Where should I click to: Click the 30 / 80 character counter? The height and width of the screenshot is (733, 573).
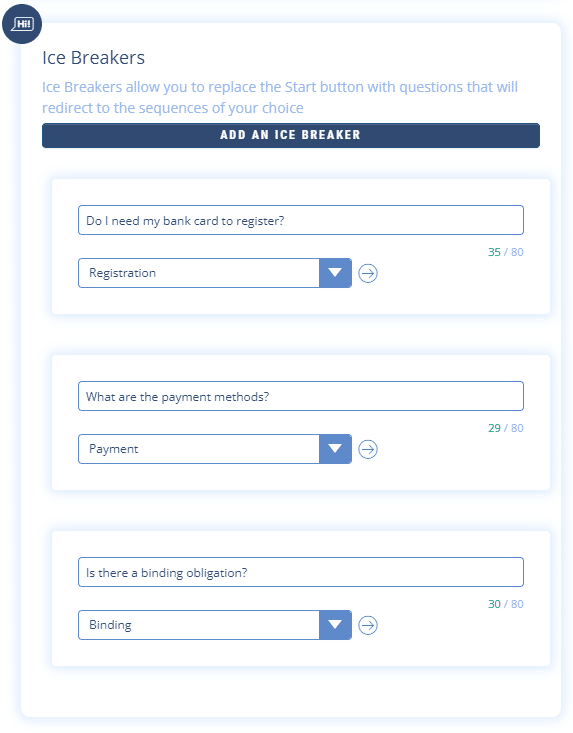[506, 604]
